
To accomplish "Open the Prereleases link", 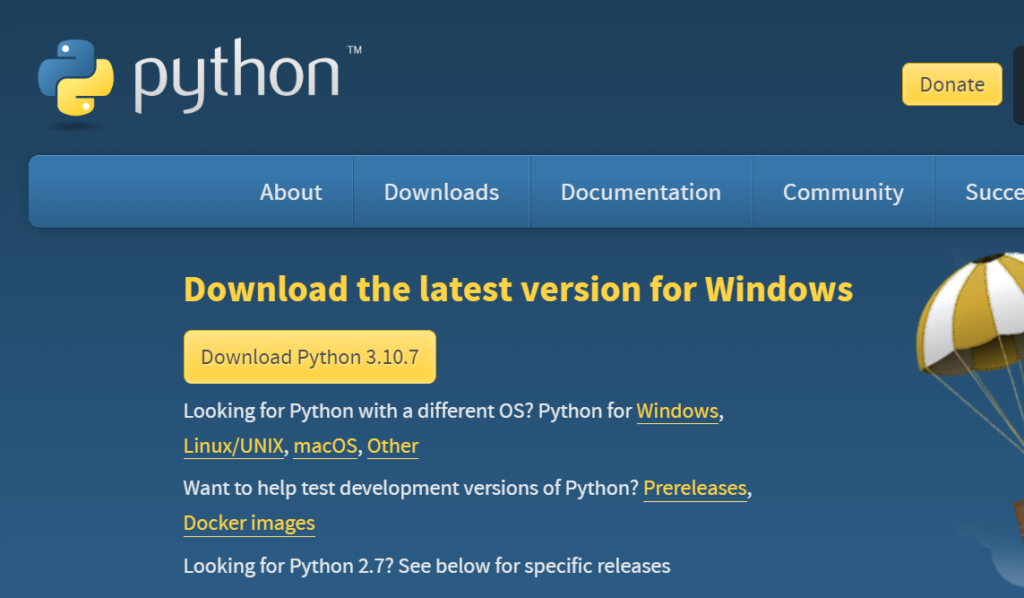I will click(695, 488).
